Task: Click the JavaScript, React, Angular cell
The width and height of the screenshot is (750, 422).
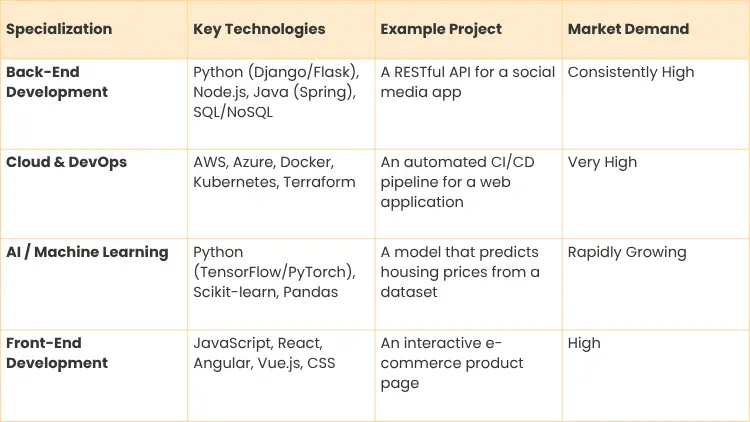Action: tap(265, 353)
